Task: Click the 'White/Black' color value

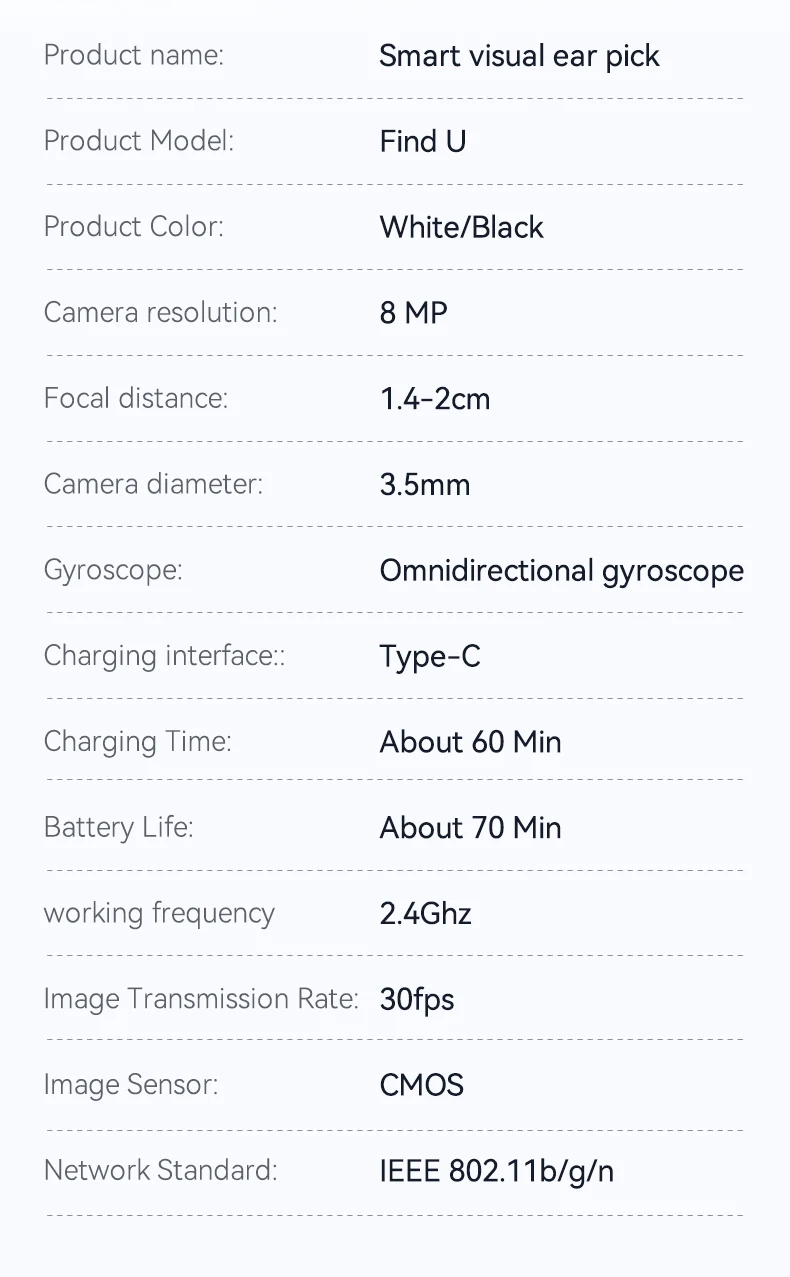Action: 461,227
